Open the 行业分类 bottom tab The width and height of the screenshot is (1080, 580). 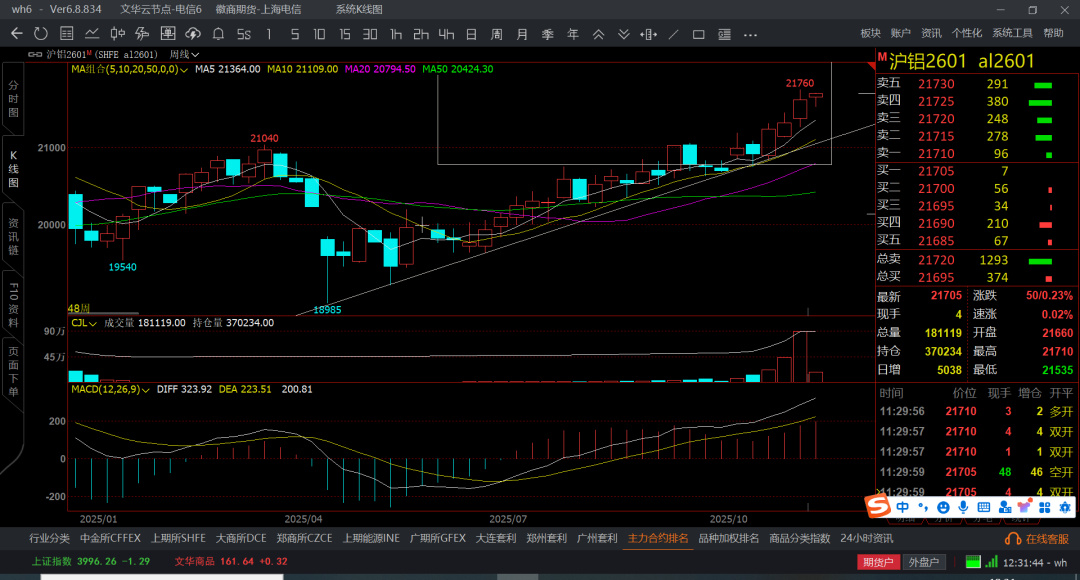coord(50,539)
